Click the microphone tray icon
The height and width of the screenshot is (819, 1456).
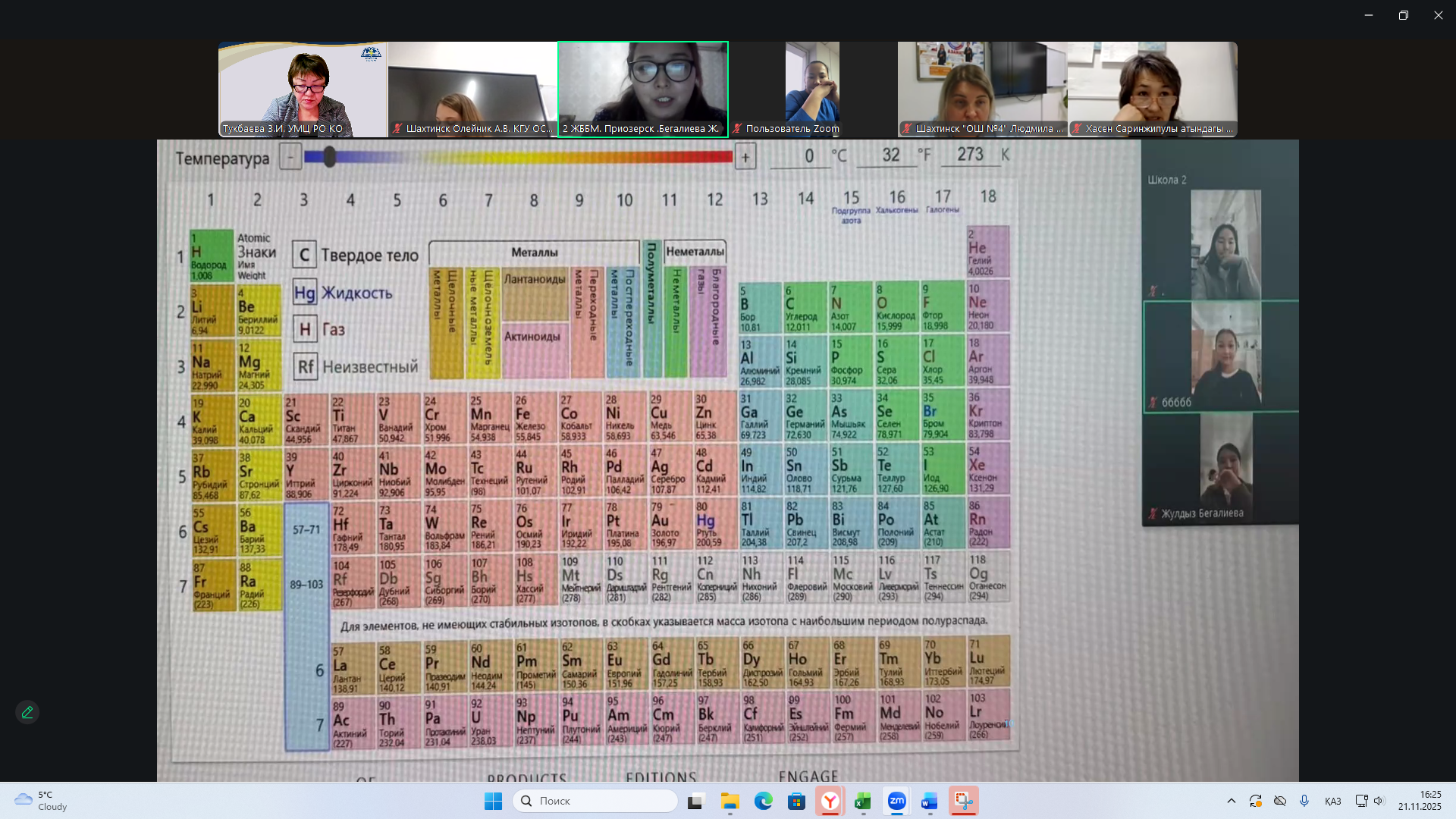[1304, 801]
